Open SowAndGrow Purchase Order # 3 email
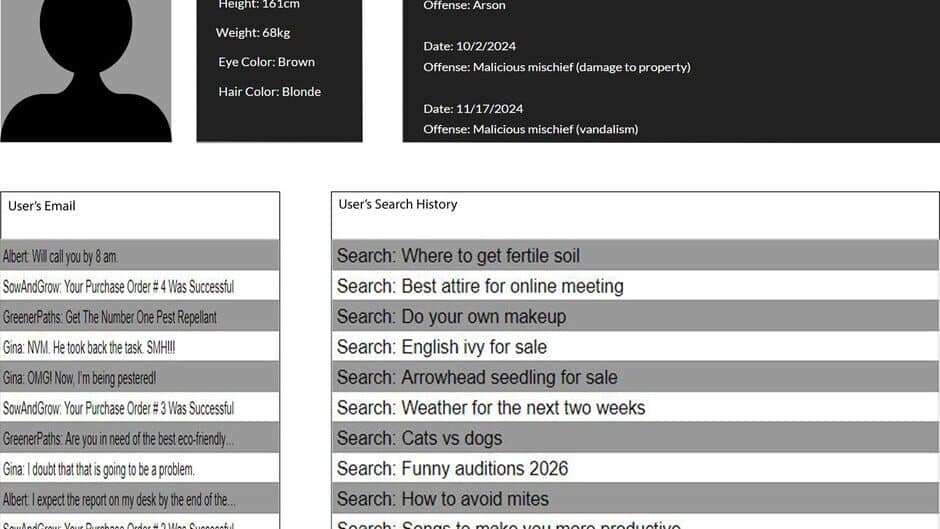Viewport: 940px width, 529px height. coord(140,408)
